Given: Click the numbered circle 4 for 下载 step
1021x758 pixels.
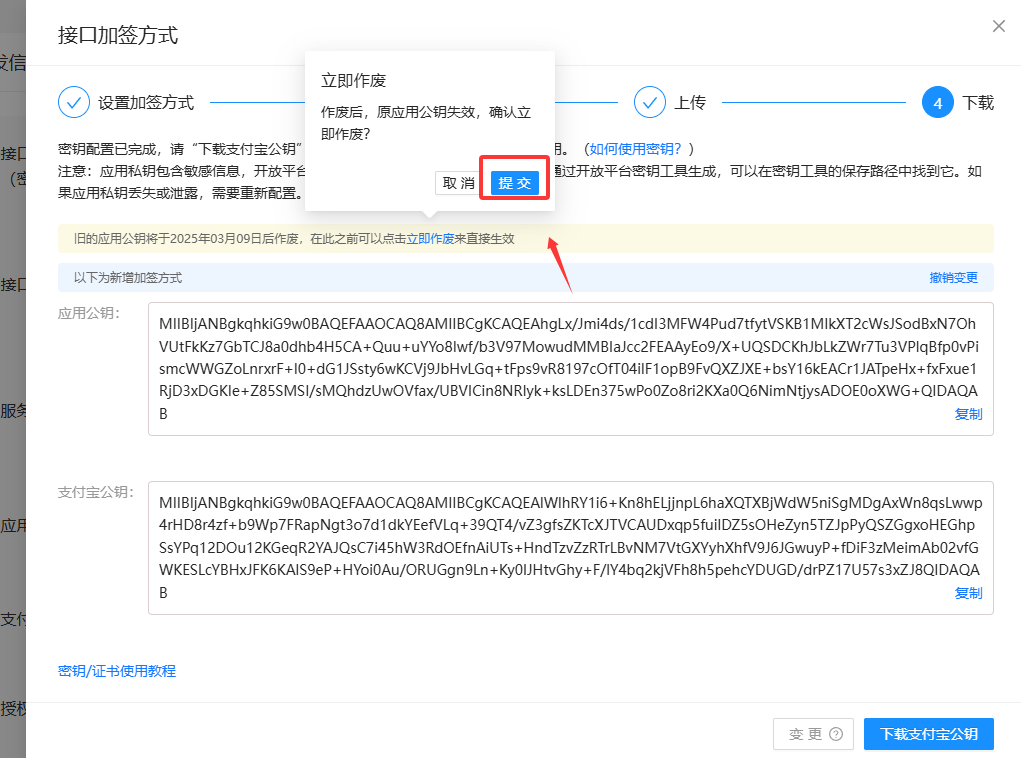Looking at the screenshot, I should point(937,102).
